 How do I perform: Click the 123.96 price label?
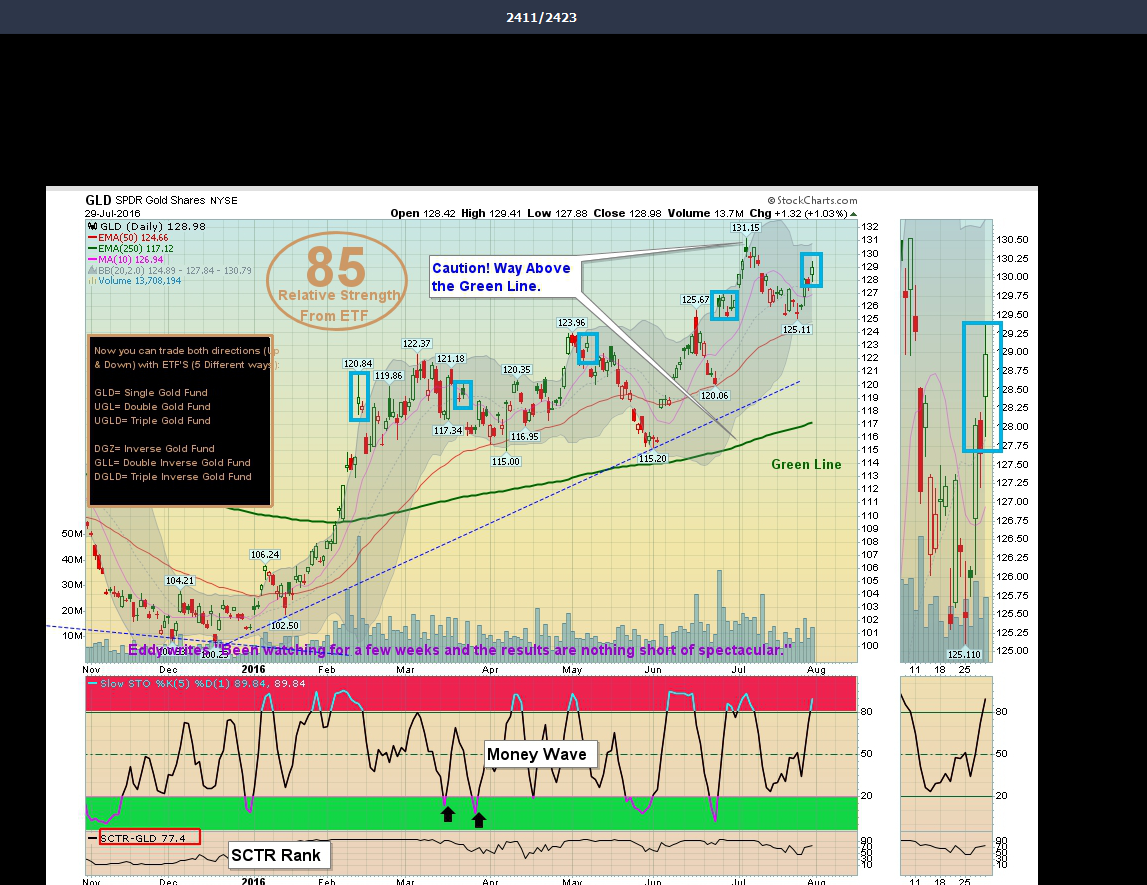(571, 323)
